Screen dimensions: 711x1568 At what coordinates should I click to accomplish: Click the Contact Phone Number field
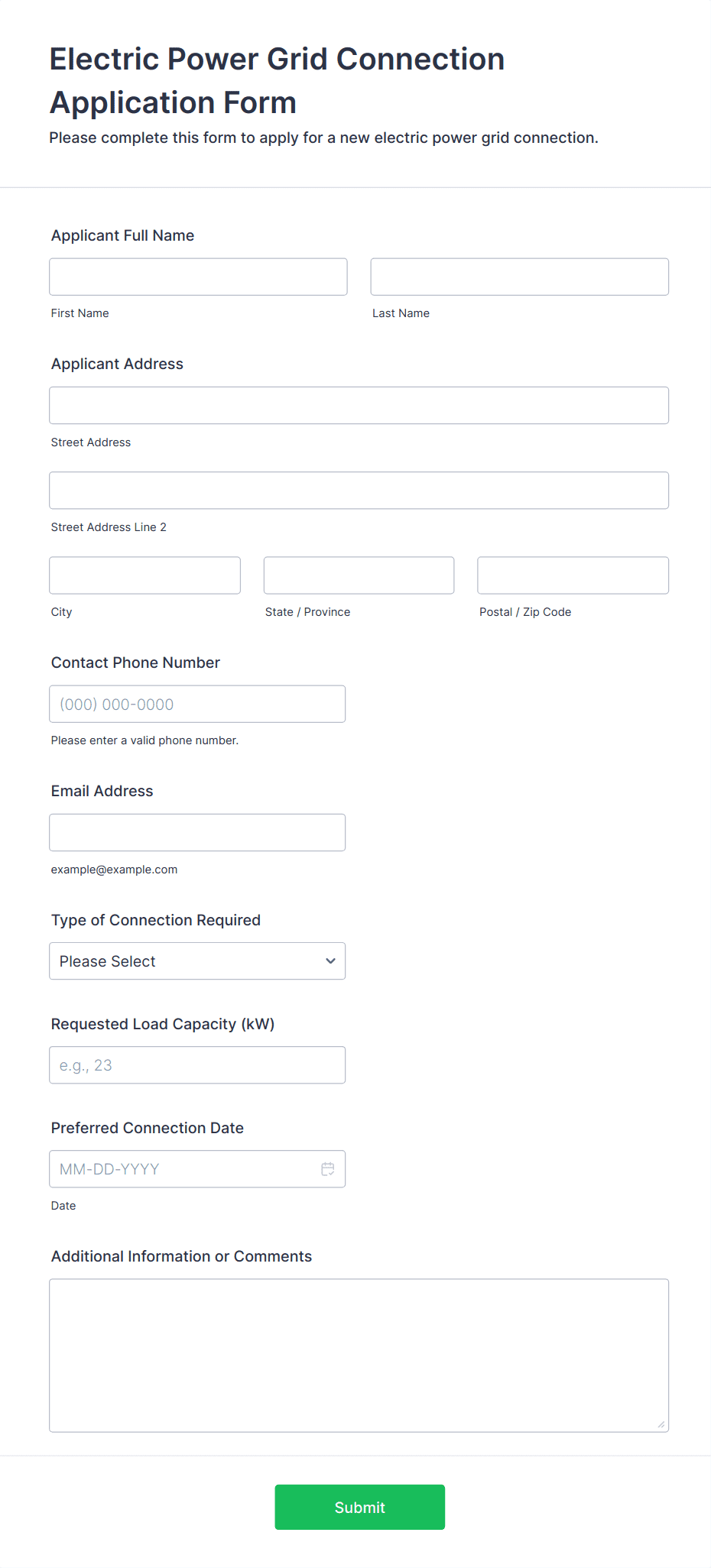[196, 703]
